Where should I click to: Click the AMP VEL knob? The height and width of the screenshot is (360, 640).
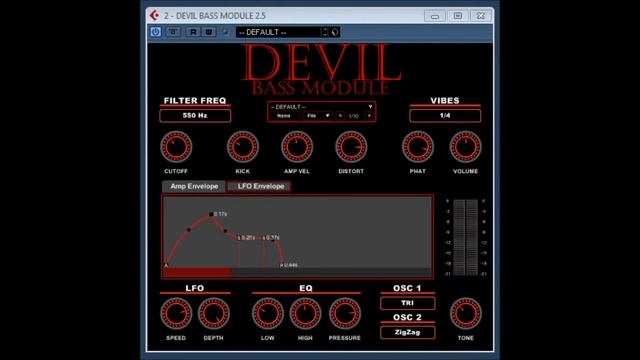[x=297, y=147]
